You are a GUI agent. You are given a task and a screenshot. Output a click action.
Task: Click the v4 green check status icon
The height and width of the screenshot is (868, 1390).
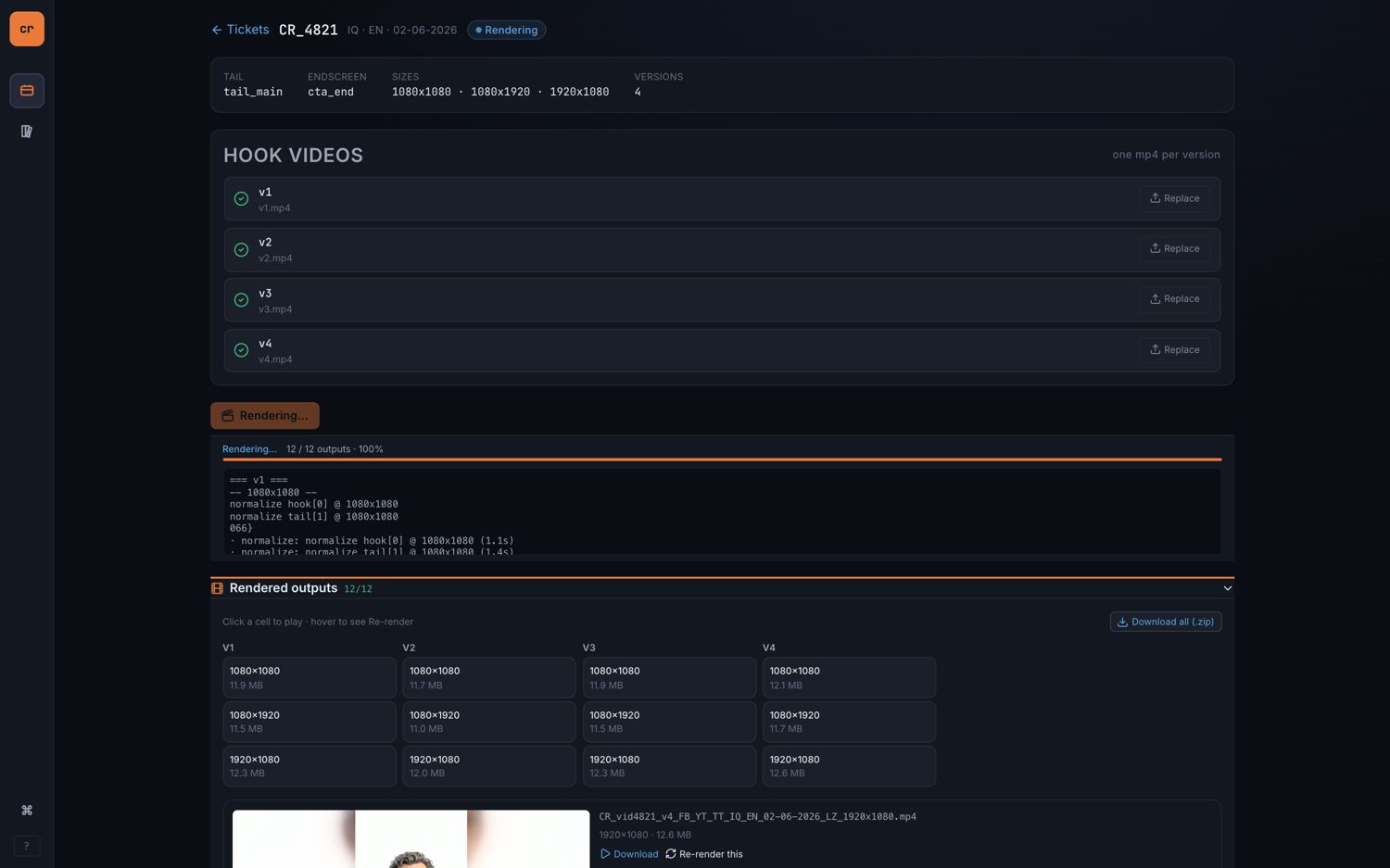pos(241,350)
